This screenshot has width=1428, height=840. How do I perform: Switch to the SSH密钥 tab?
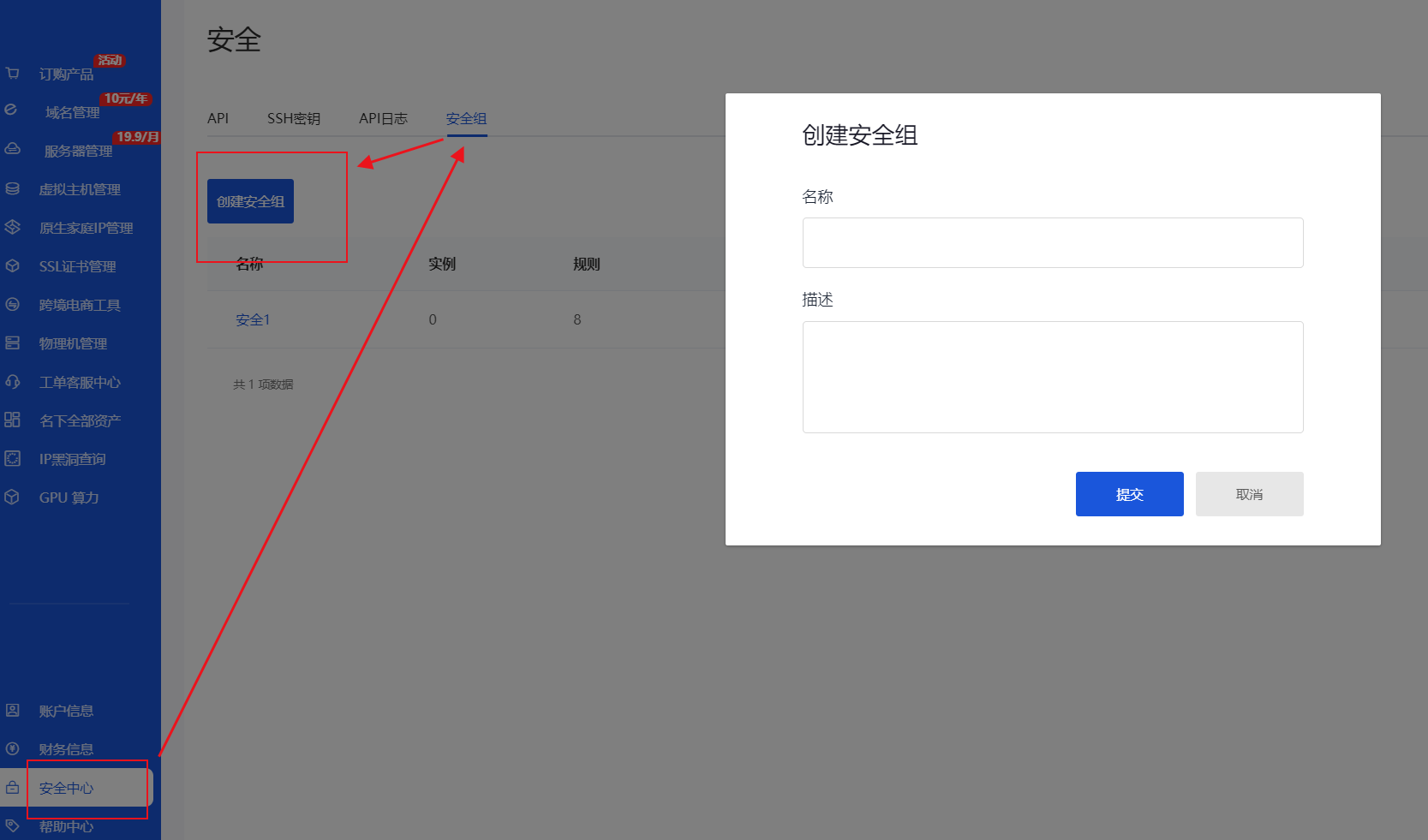click(294, 118)
